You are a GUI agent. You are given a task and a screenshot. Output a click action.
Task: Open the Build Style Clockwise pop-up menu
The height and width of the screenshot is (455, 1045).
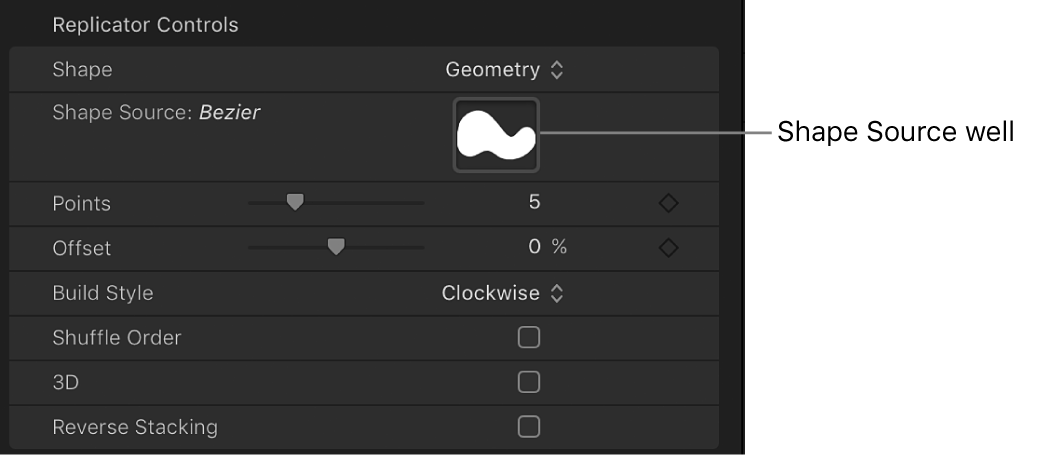(503, 293)
